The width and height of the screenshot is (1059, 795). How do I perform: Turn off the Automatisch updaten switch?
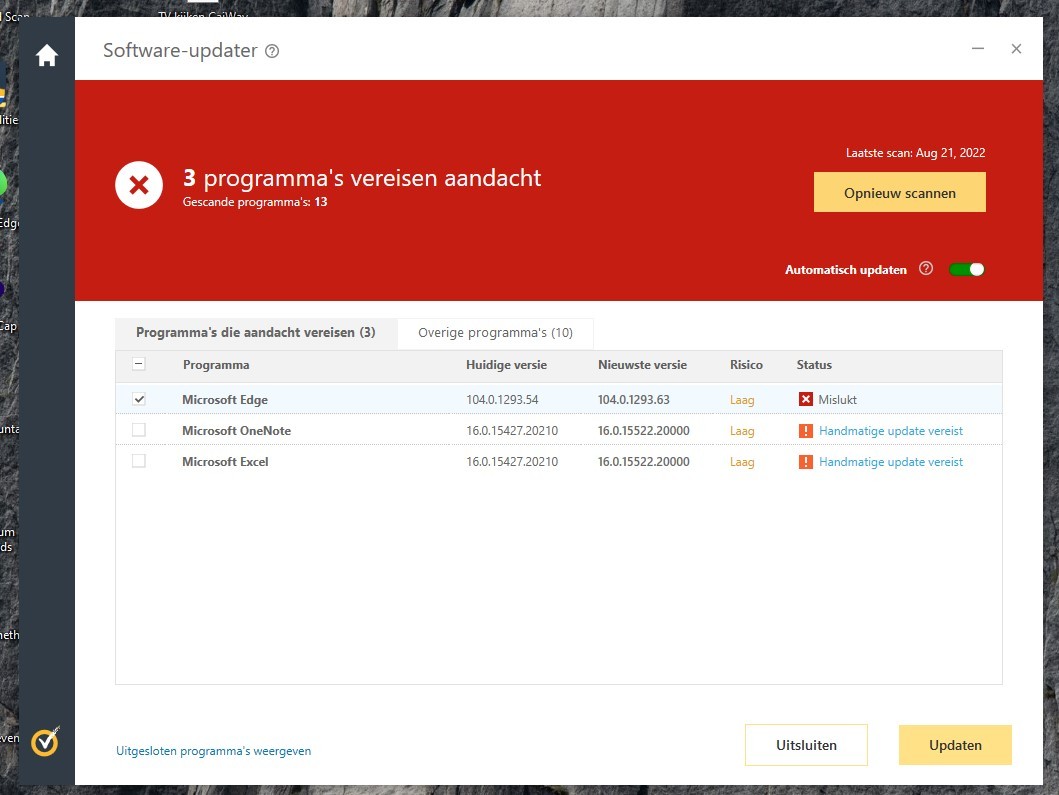pyautogui.click(x=966, y=269)
